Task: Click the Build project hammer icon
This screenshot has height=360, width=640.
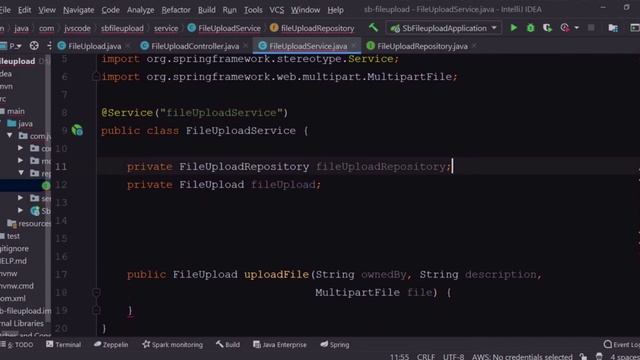Action: coord(373,28)
